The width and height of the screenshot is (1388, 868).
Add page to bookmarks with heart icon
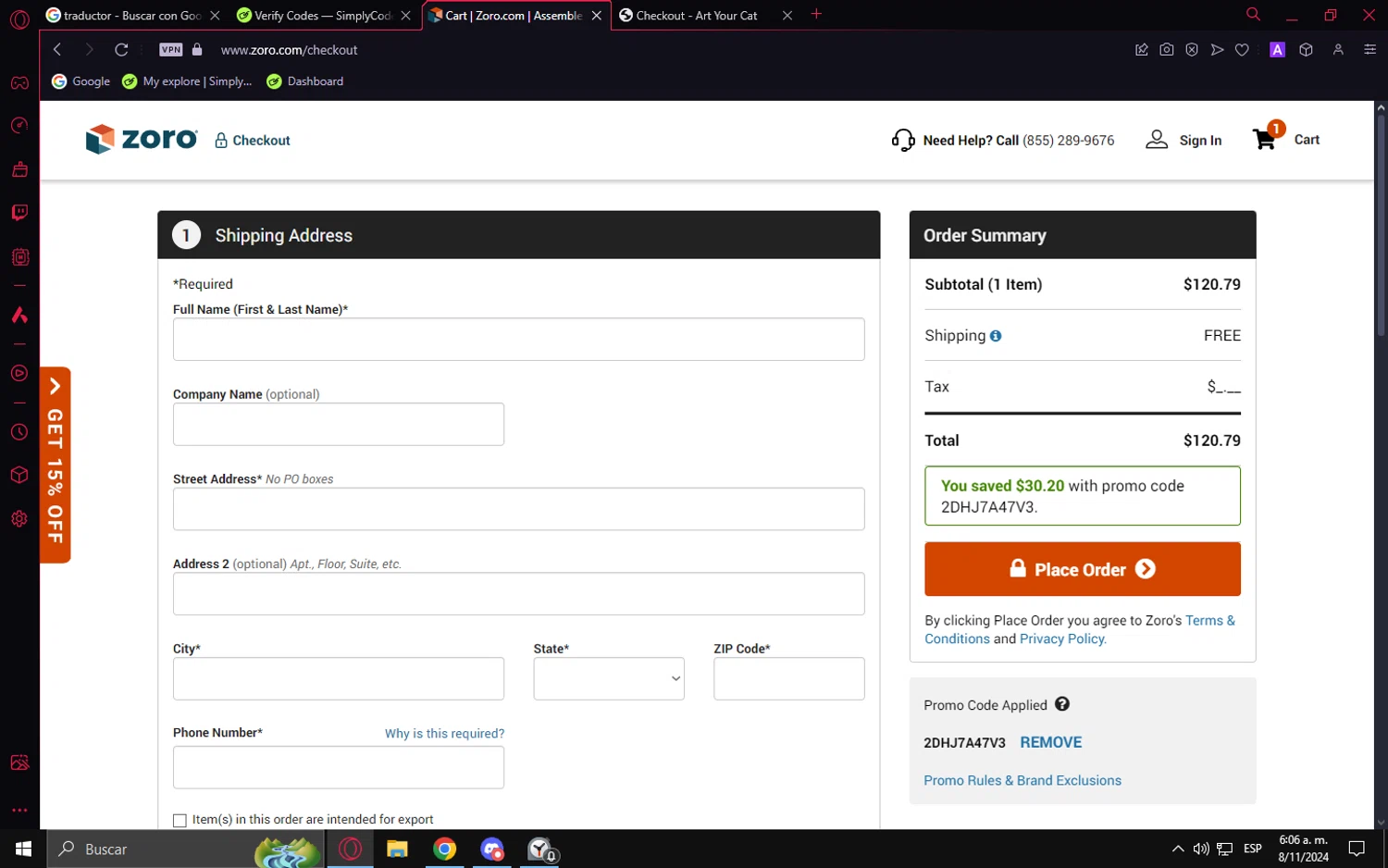pyautogui.click(x=1242, y=50)
